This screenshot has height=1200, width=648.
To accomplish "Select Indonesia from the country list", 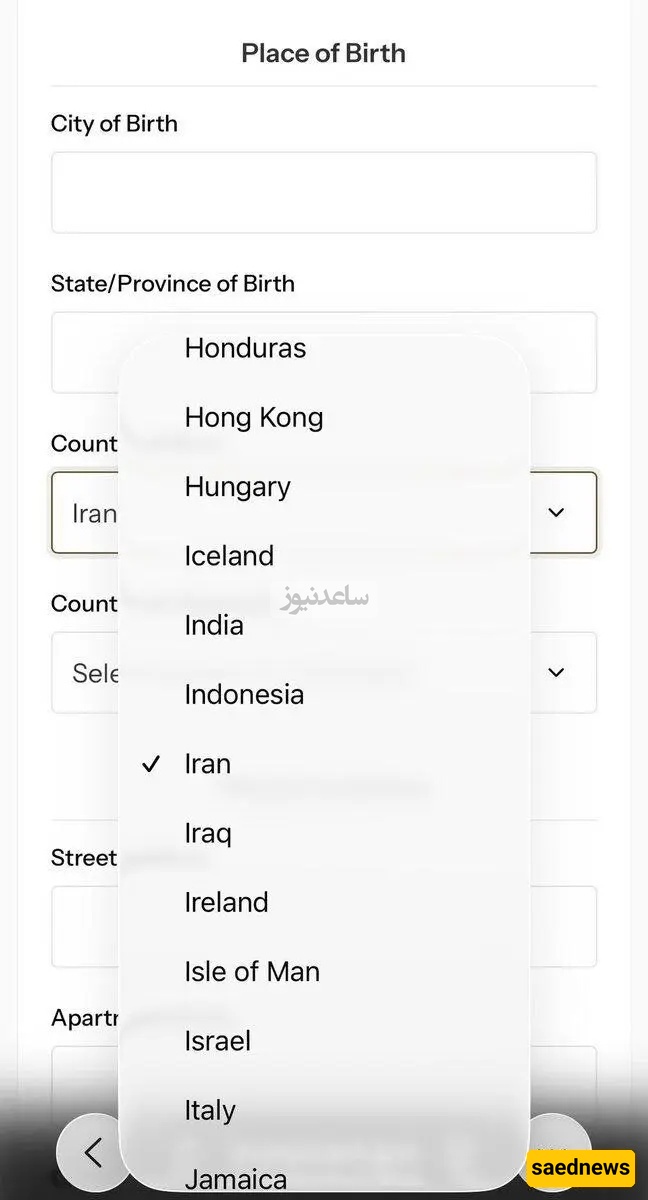I will coord(244,694).
